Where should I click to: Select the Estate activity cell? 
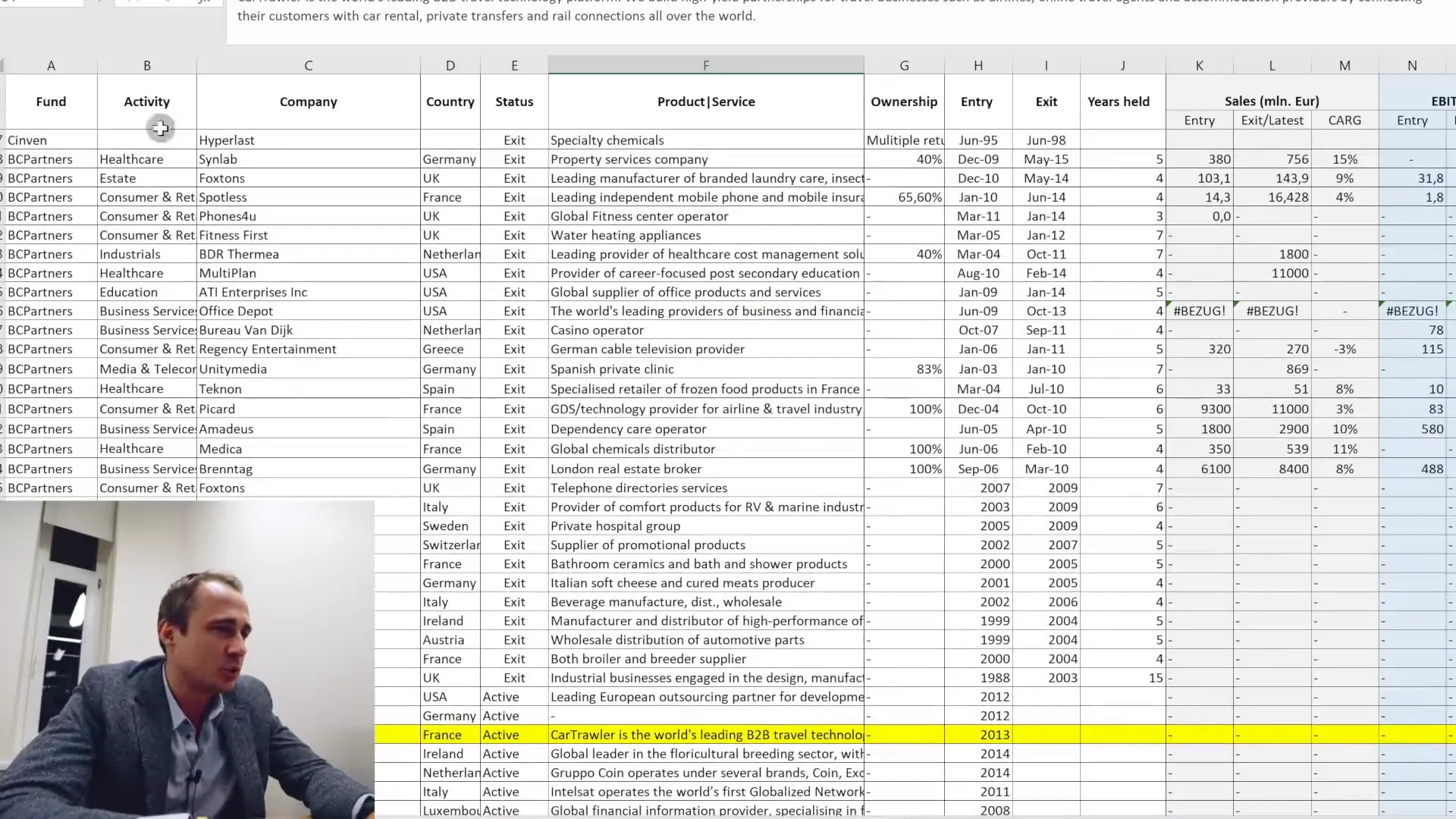tap(146, 177)
